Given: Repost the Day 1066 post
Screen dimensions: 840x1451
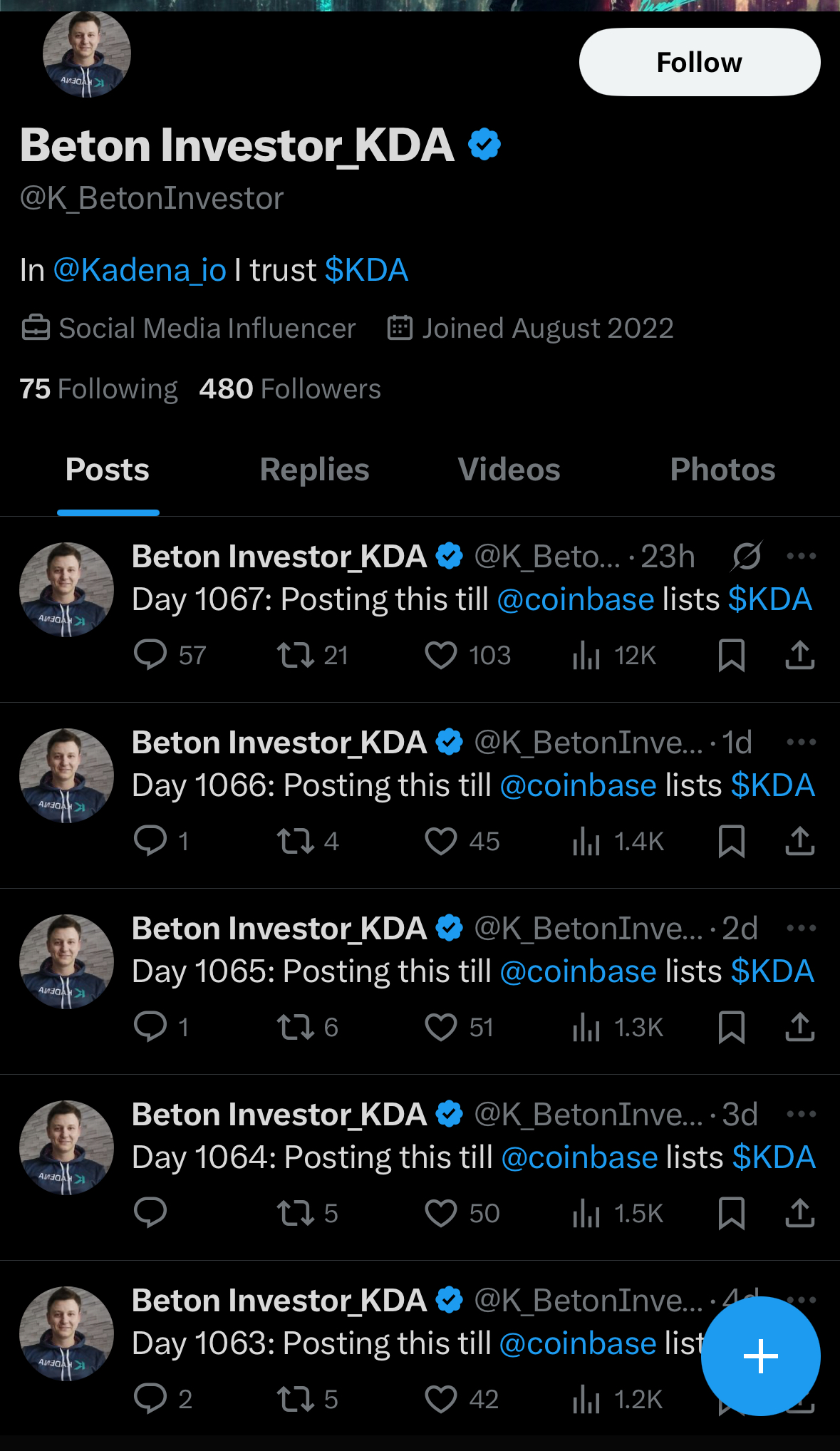Looking at the screenshot, I should click(295, 841).
